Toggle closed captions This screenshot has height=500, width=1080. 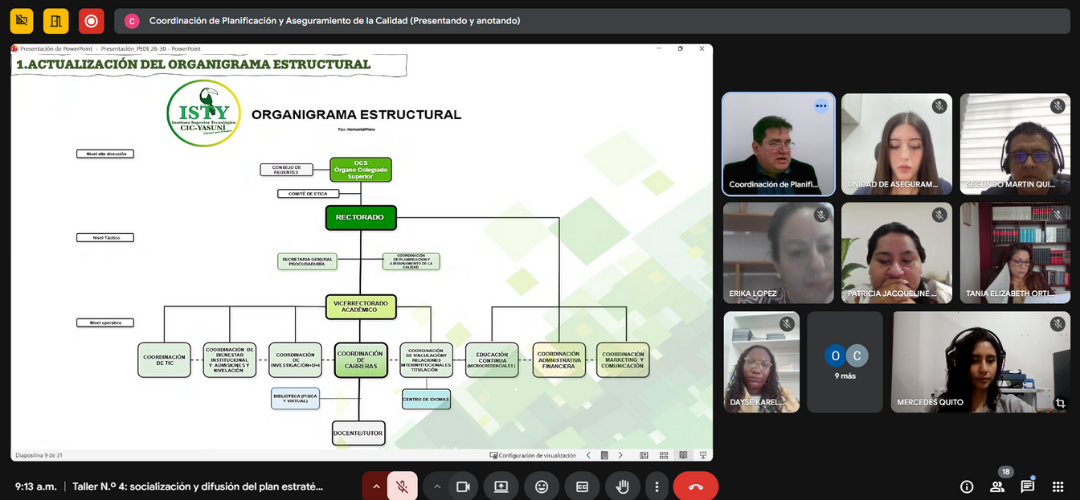[582, 486]
